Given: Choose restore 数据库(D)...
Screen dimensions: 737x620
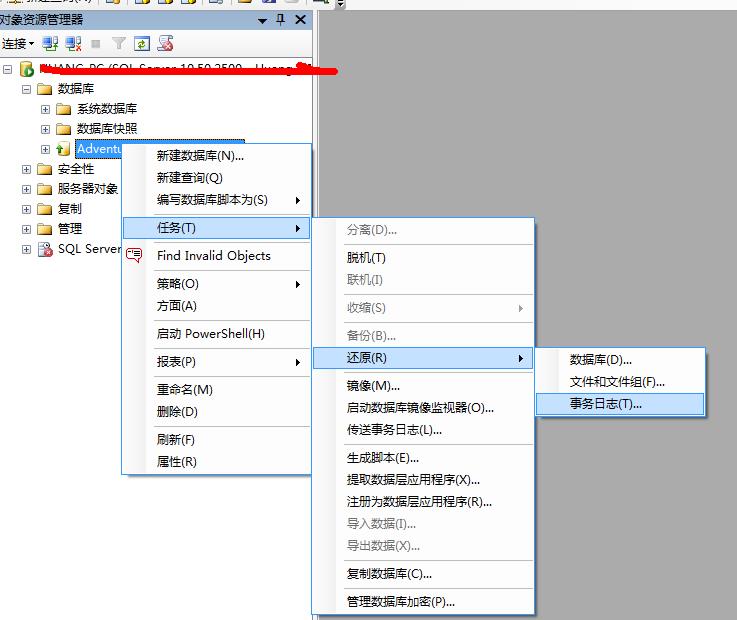Looking at the screenshot, I should coord(620,360).
